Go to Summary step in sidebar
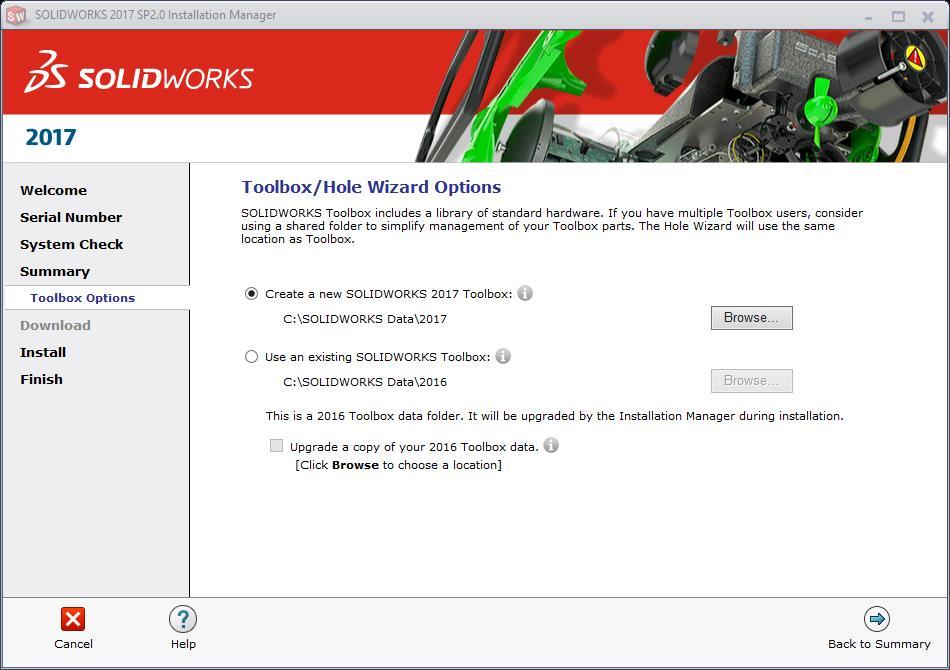The width and height of the screenshot is (950, 670). pyautogui.click(x=55, y=271)
